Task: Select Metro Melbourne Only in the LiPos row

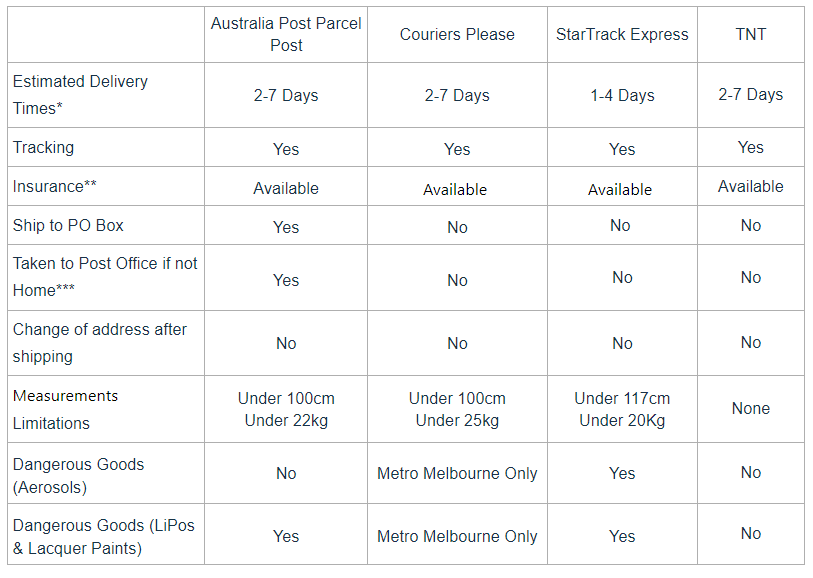Action: (x=457, y=536)
